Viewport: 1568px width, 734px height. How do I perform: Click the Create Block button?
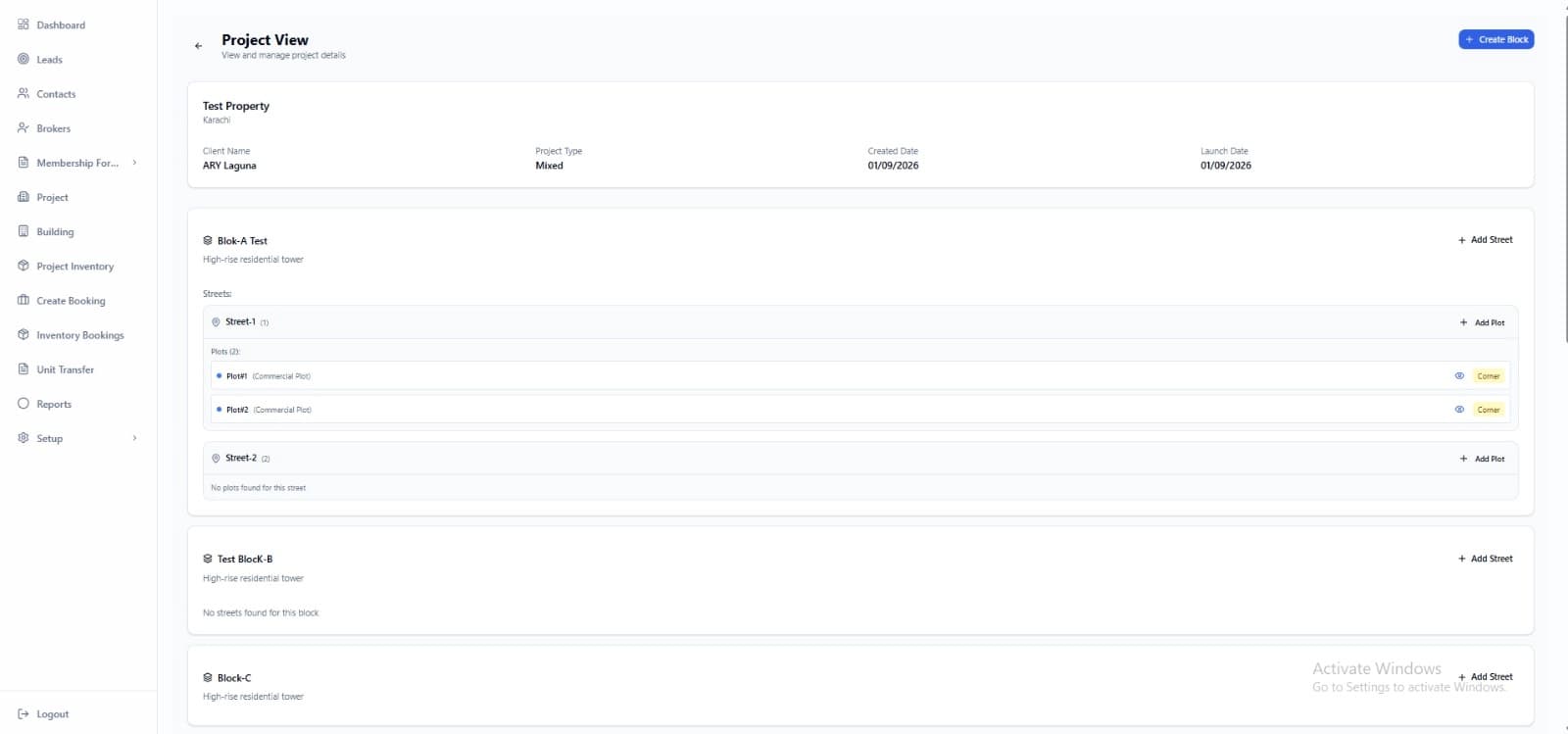pyautogui.click(x=1496, y=39)
